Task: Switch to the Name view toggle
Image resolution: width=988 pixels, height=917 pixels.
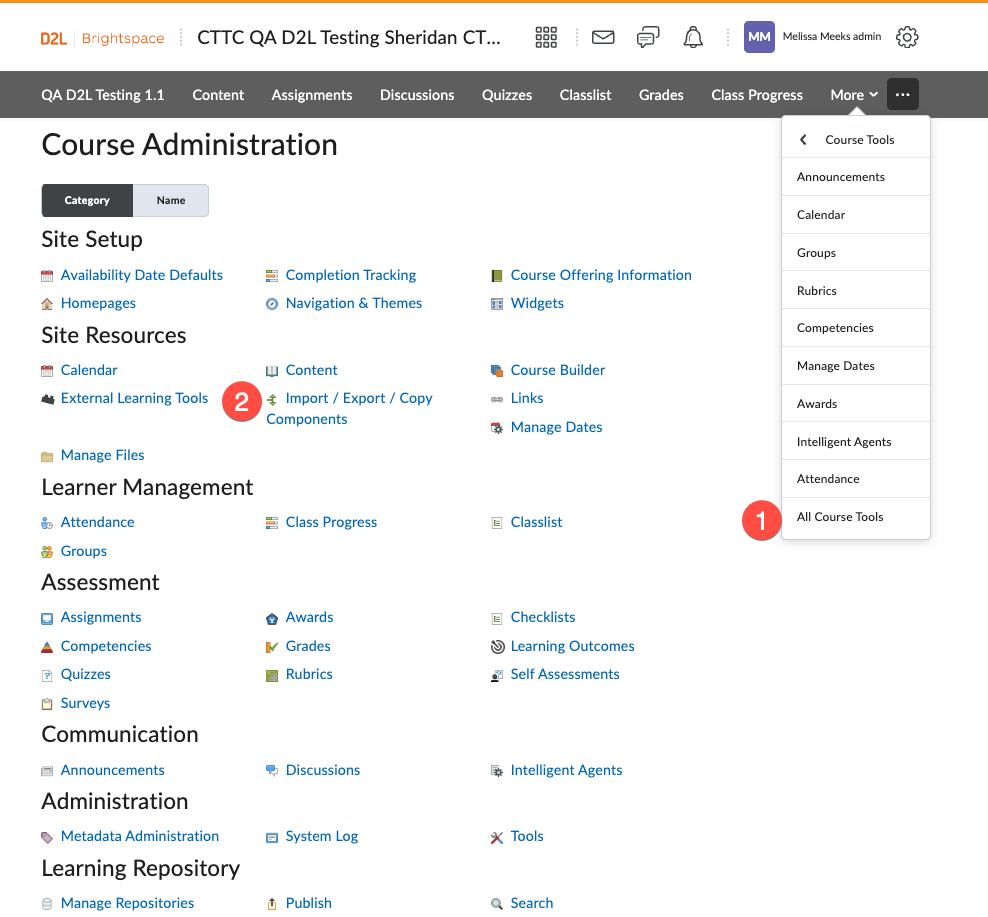Action: (171, 200)
